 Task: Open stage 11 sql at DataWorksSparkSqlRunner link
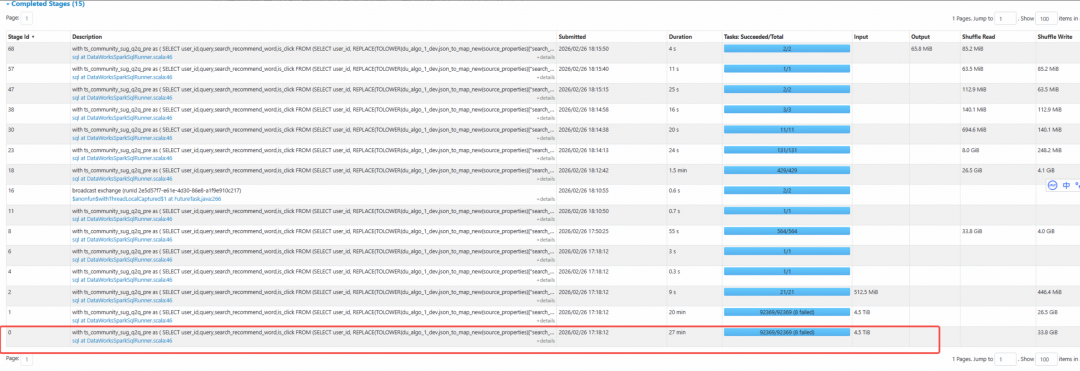[122, 219]
